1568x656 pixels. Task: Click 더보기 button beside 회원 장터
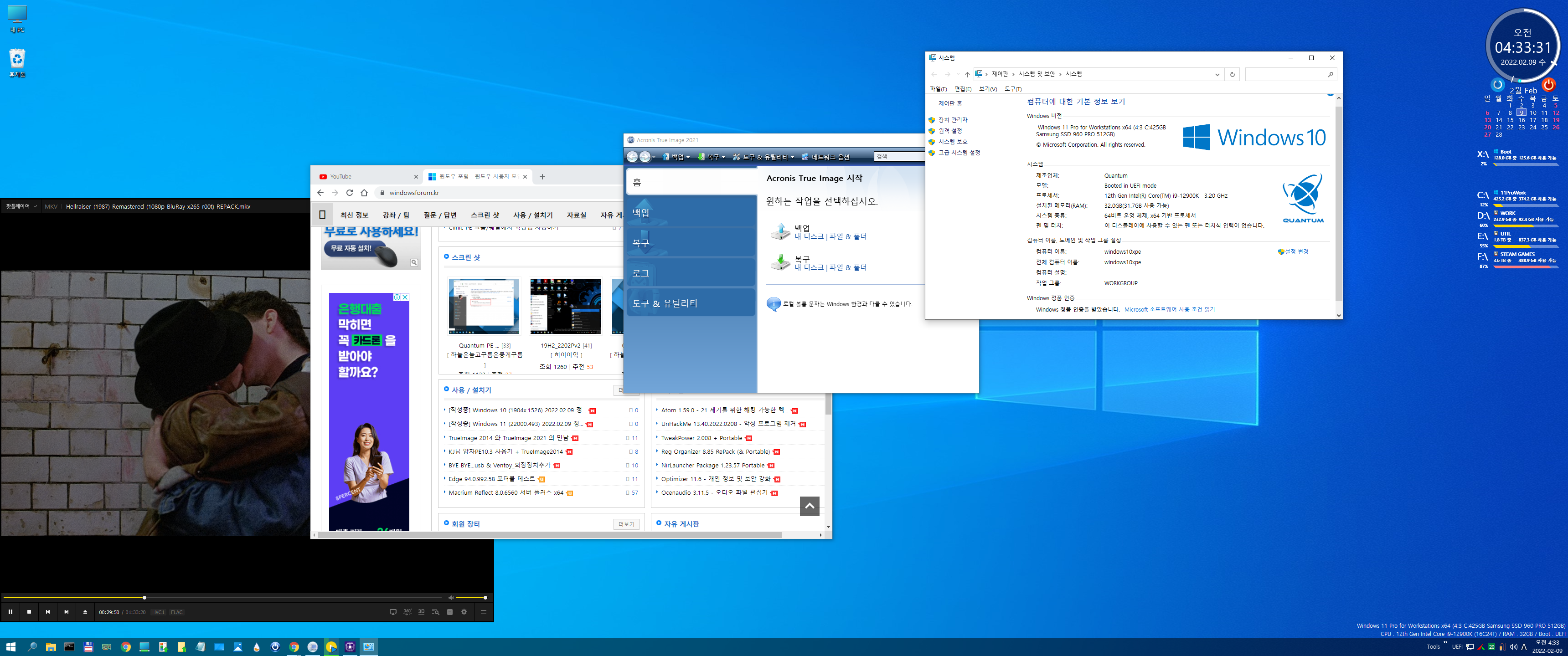pyautogui.click(x=626, y=524)
